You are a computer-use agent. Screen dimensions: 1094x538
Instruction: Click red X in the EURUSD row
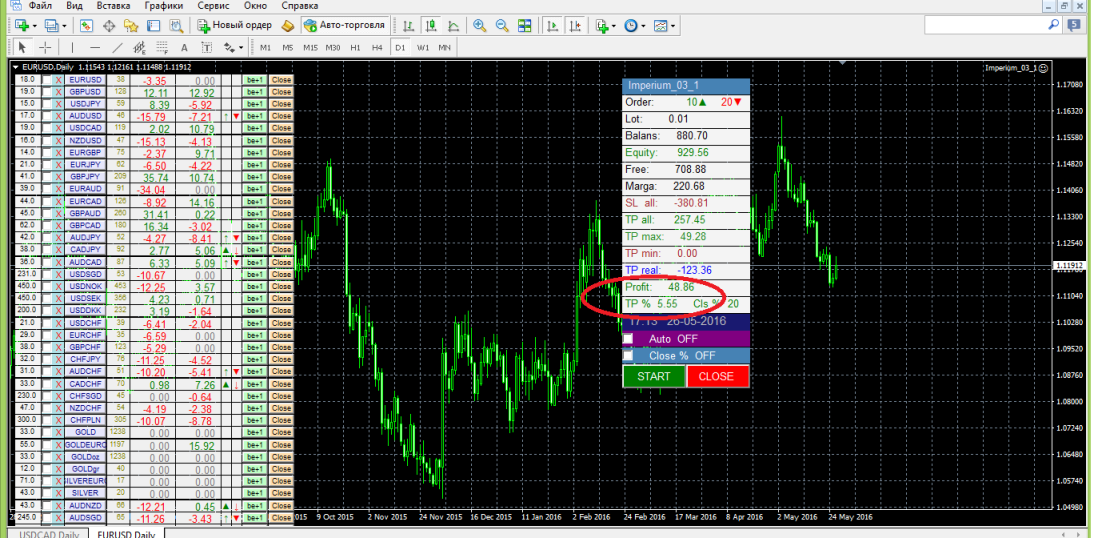pyautogui.click(x=58, y=80)
